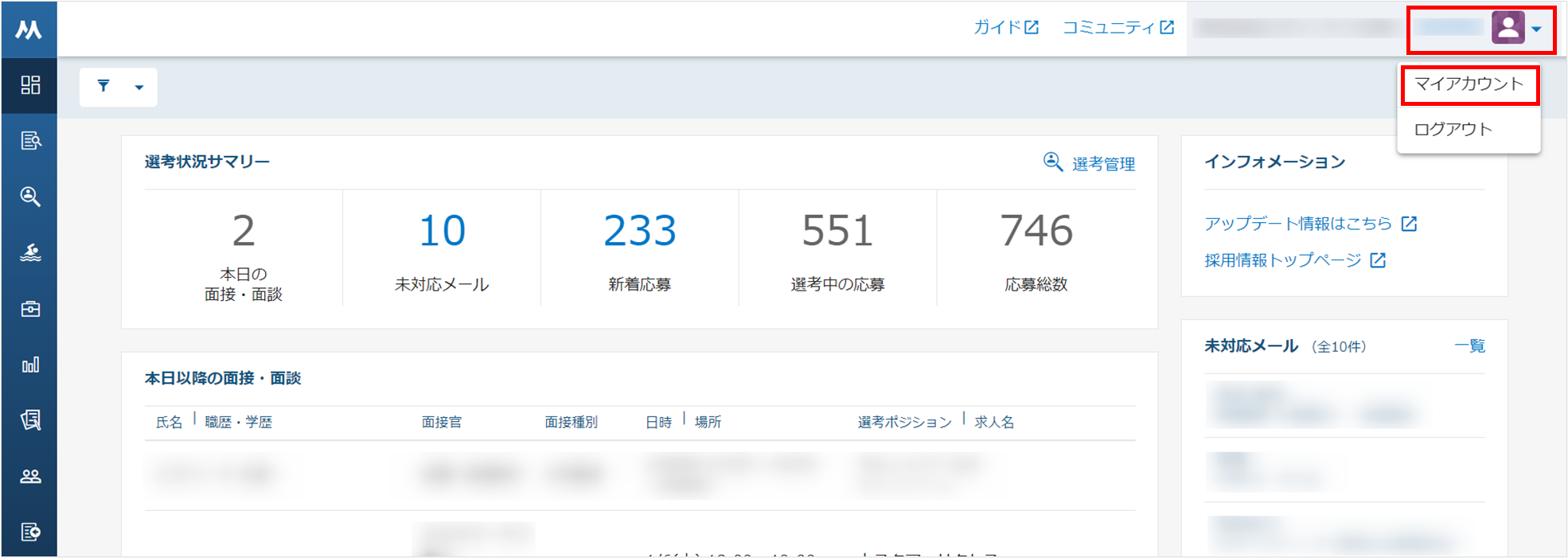Viewport: 1568px width, 558px height.
Task: Click the 233 新着応募 count
Action: tap(640, 231)
